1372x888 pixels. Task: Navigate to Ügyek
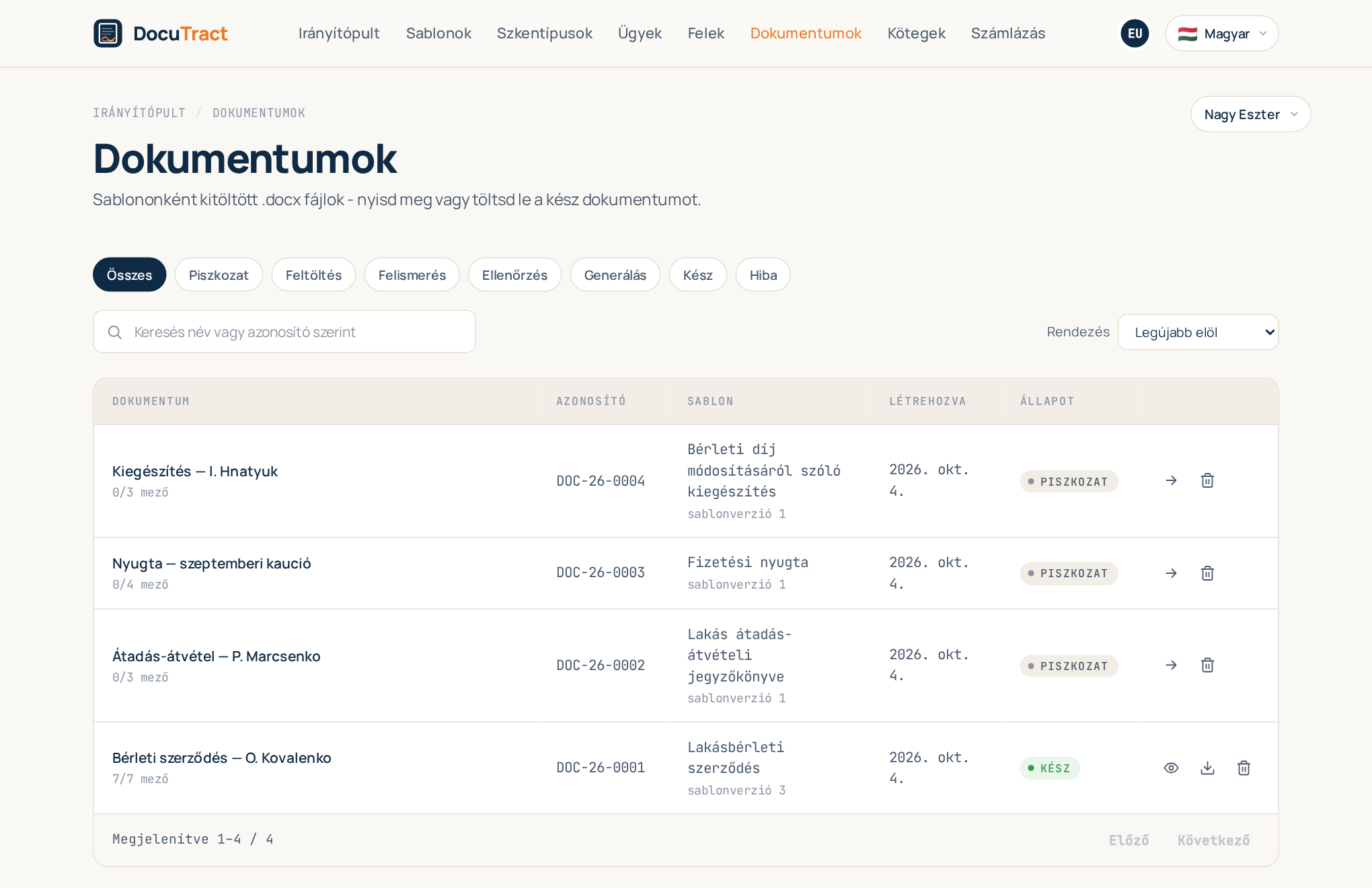pos(640,34)
